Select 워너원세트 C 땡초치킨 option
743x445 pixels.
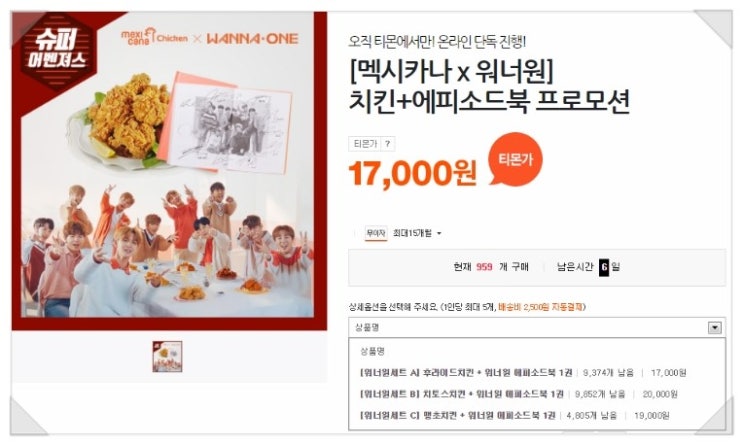pos(515,416)
